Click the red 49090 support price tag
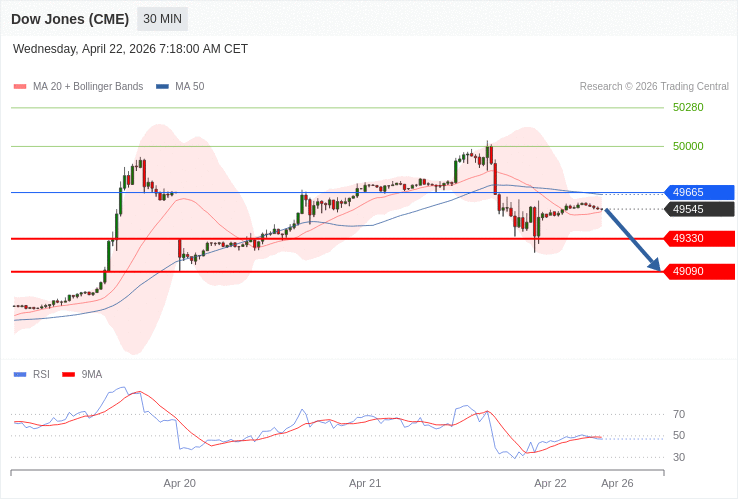Viewport: 738px width, 500px height. pyautogui.click(x=699, y=271)
